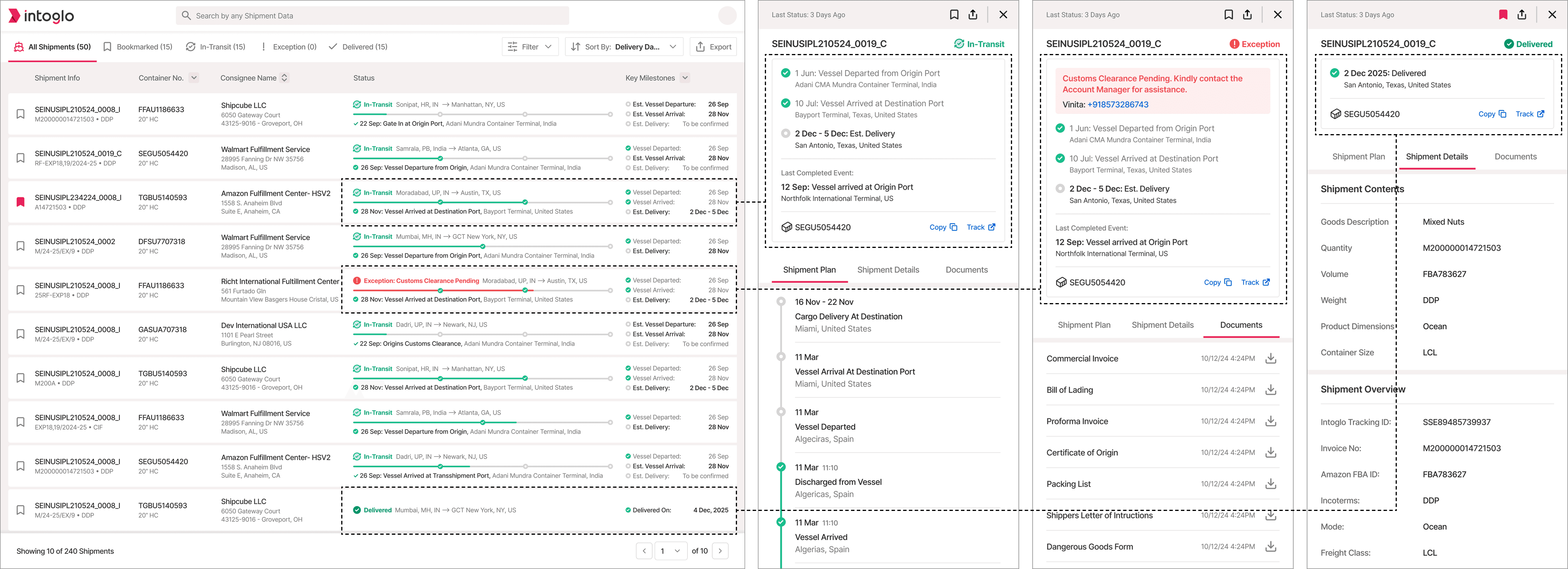Open the page number dropdown
The height and width of the screenshot is (569, 1568).
(670, 551)
